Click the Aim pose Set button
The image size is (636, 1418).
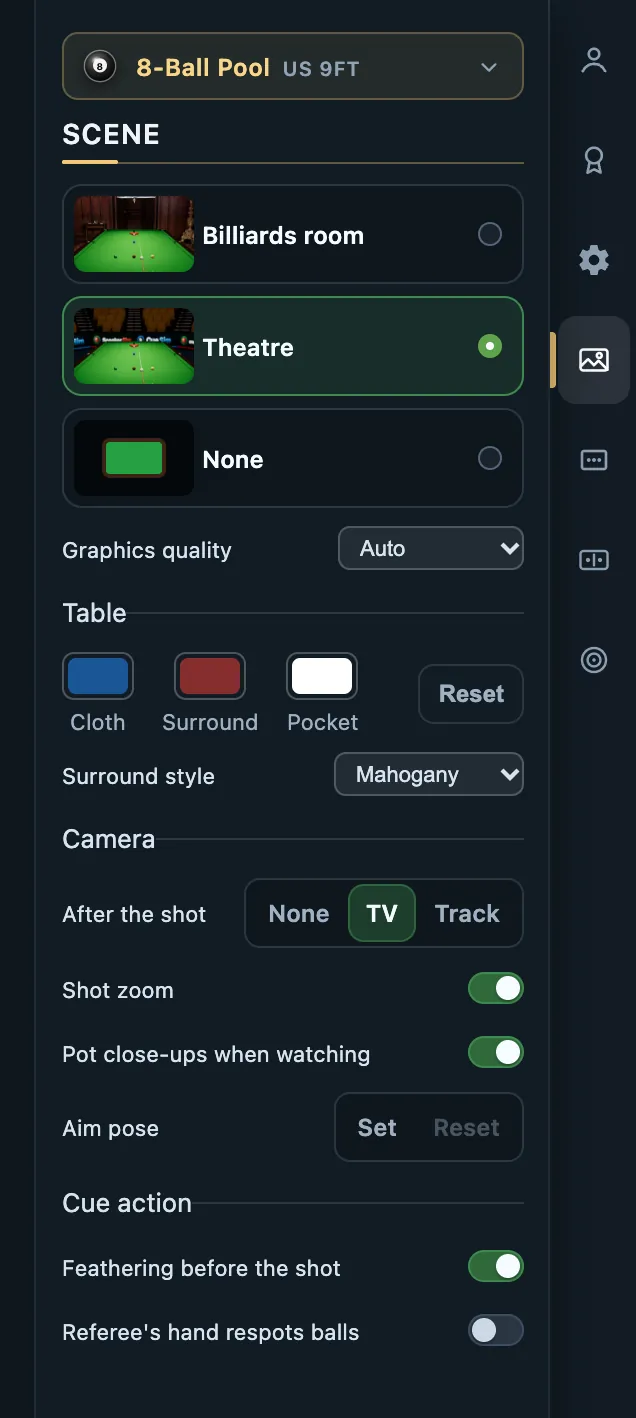[x=377, y=1127]
